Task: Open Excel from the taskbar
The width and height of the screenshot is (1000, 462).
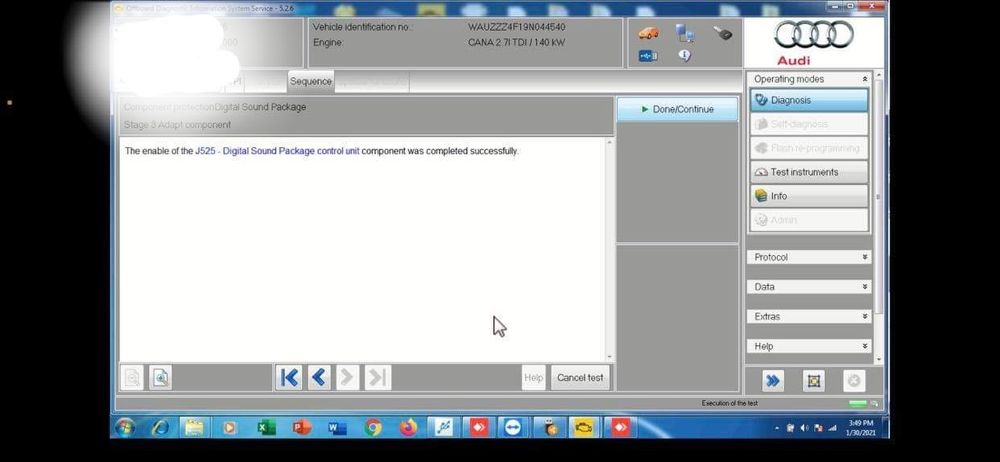Action: (x=267, y=427)
